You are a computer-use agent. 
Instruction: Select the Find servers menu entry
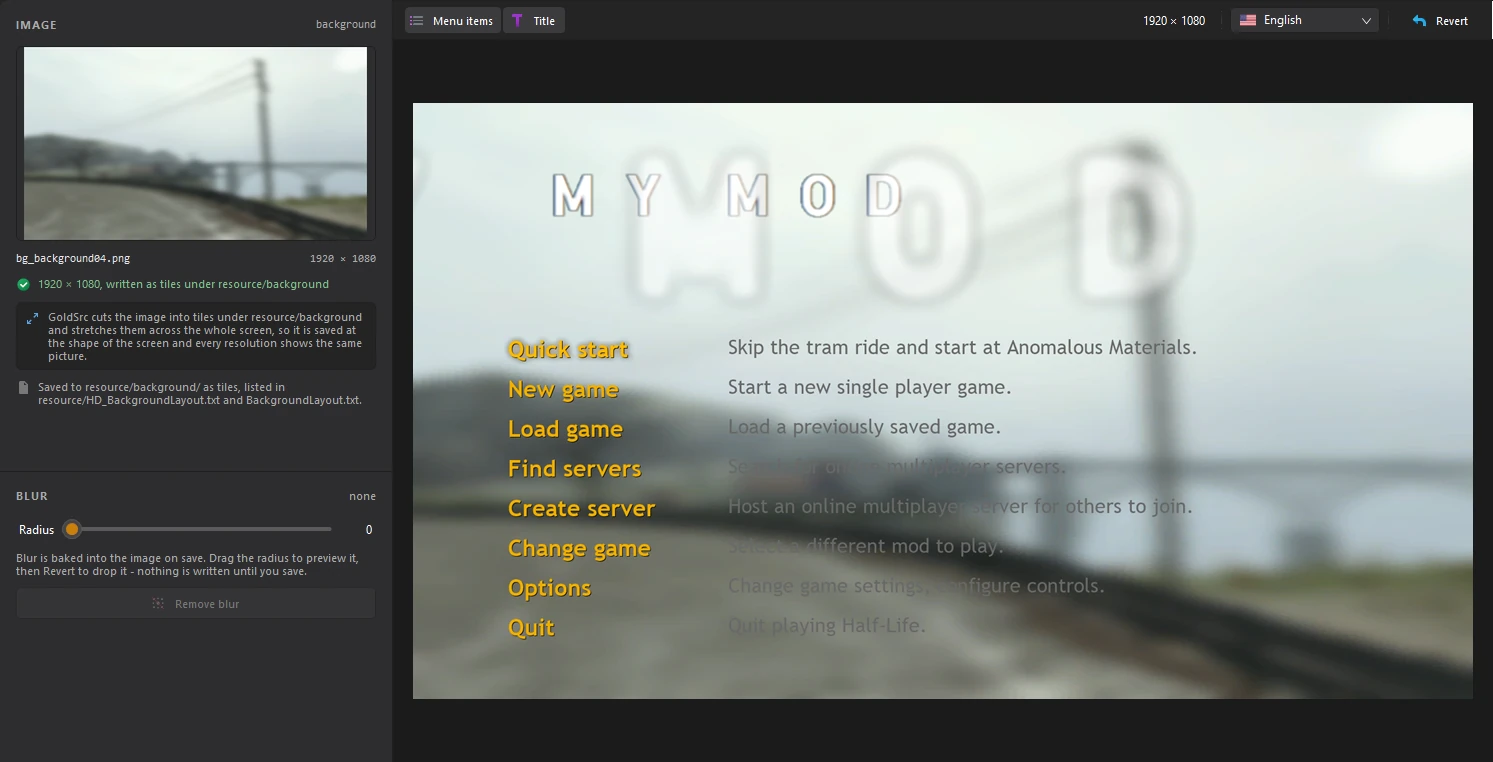[574, 468]
